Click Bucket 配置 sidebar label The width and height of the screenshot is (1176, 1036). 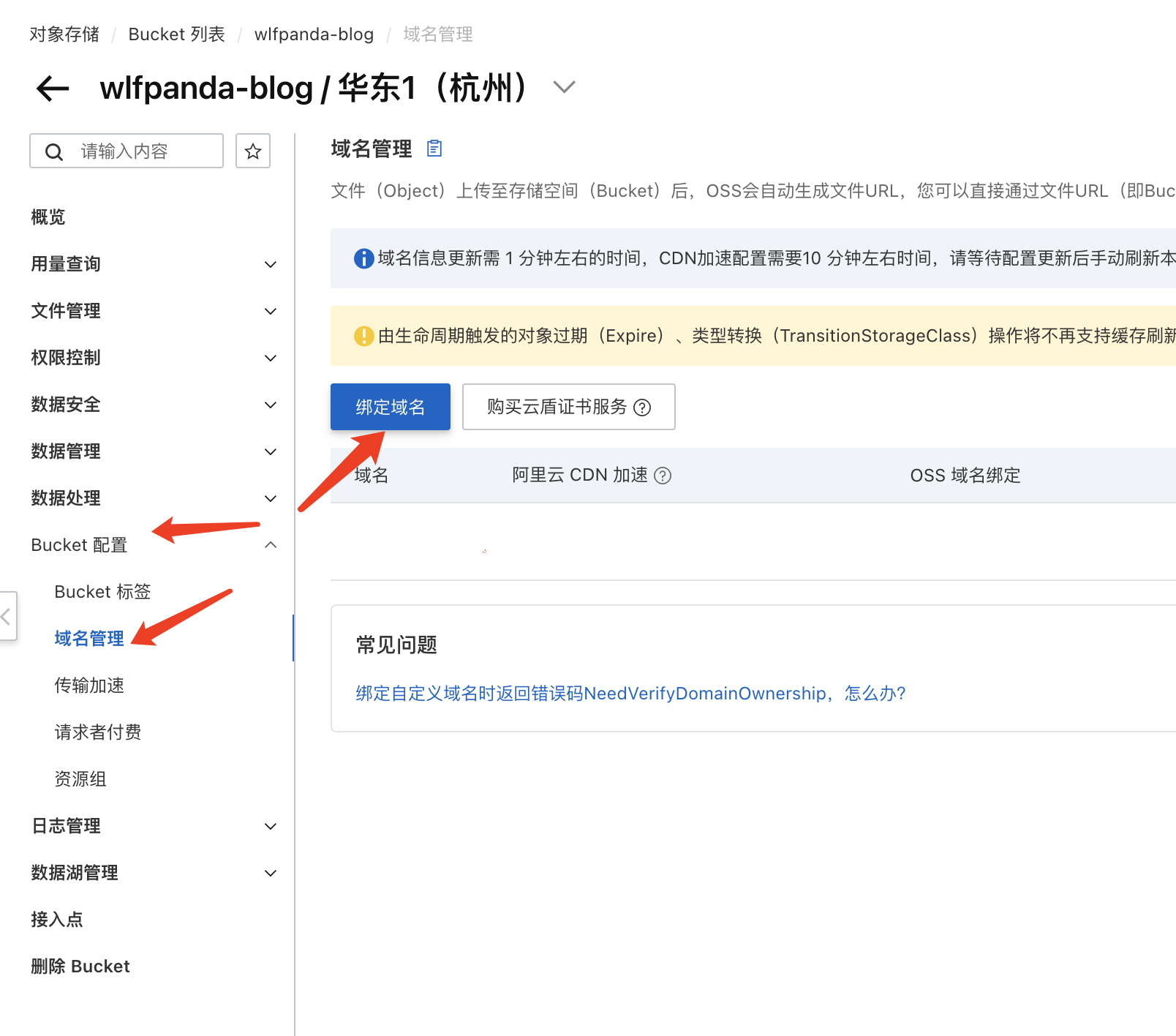click(79, 545)
